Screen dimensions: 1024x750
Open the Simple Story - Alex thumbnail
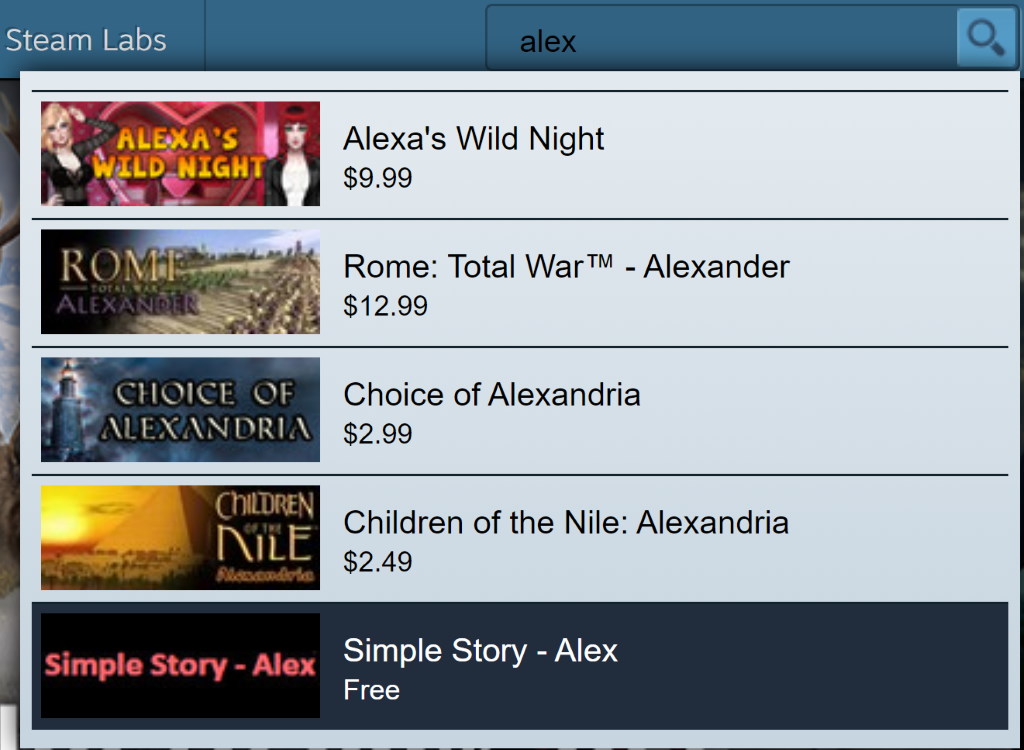tap(180, 665)
